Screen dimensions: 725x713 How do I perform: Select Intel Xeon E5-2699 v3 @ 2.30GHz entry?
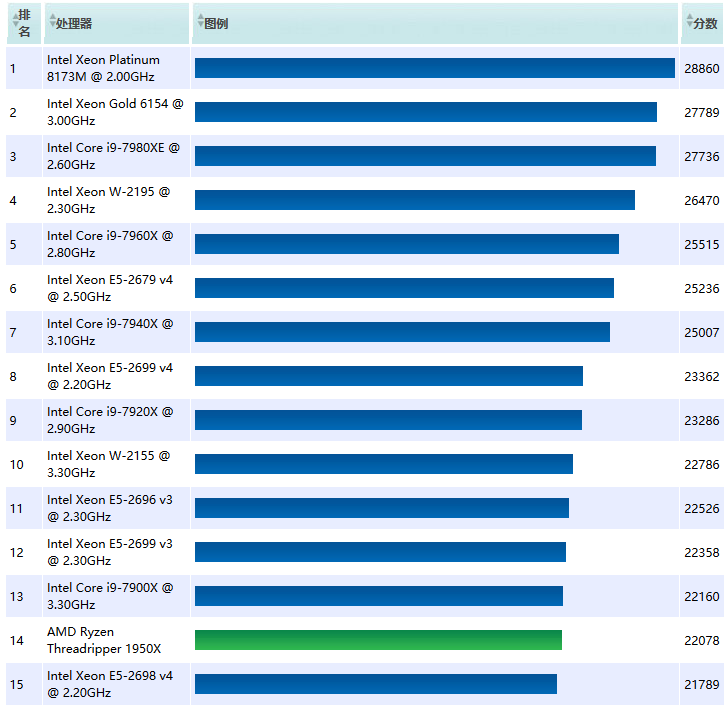tap(110, 552)
